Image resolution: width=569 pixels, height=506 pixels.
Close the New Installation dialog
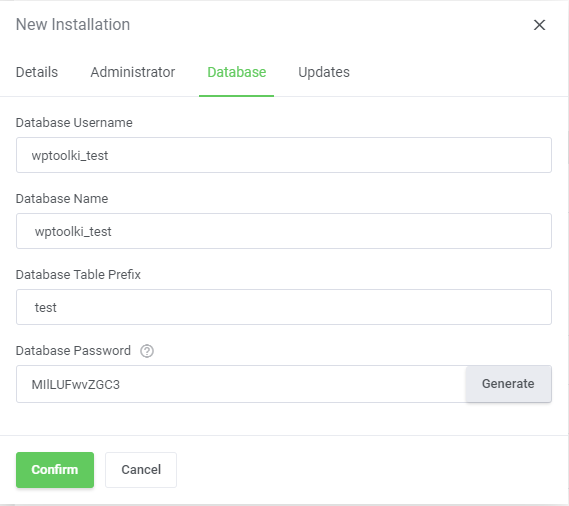click(x=539, y=25)
